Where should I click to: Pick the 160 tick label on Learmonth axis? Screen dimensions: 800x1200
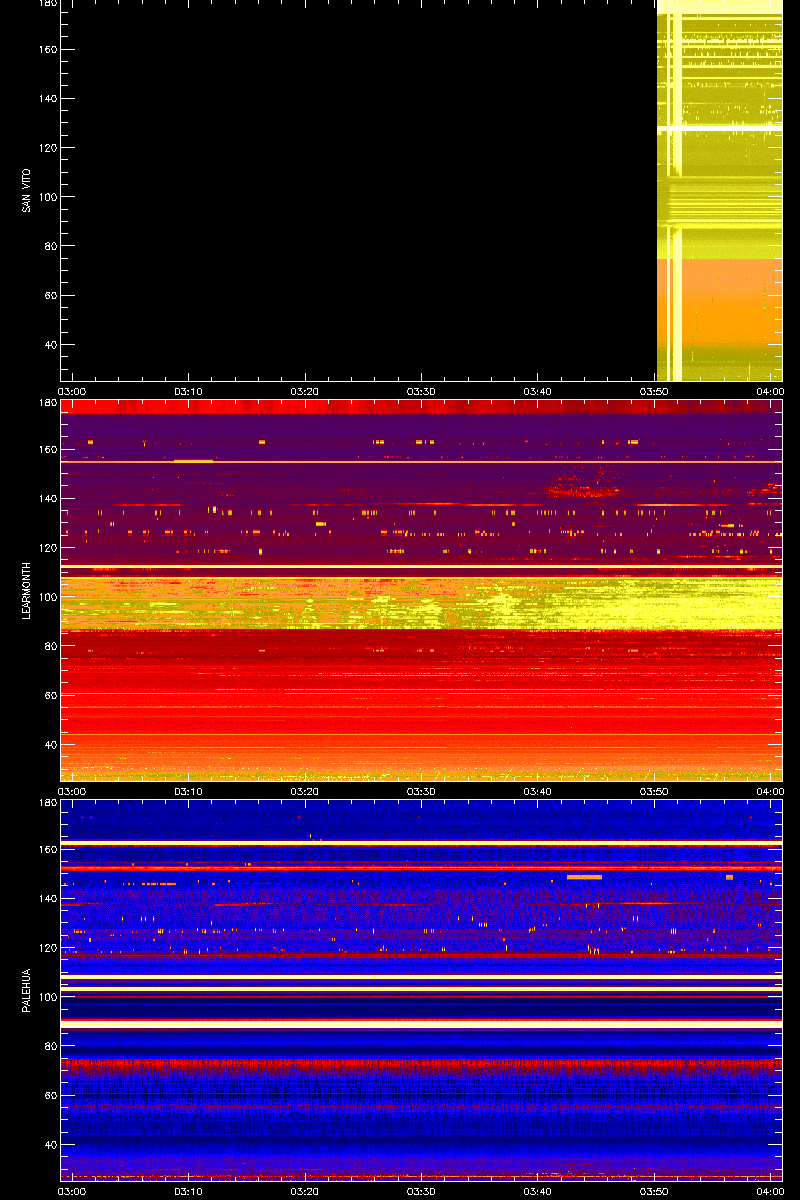click(47, 450)
